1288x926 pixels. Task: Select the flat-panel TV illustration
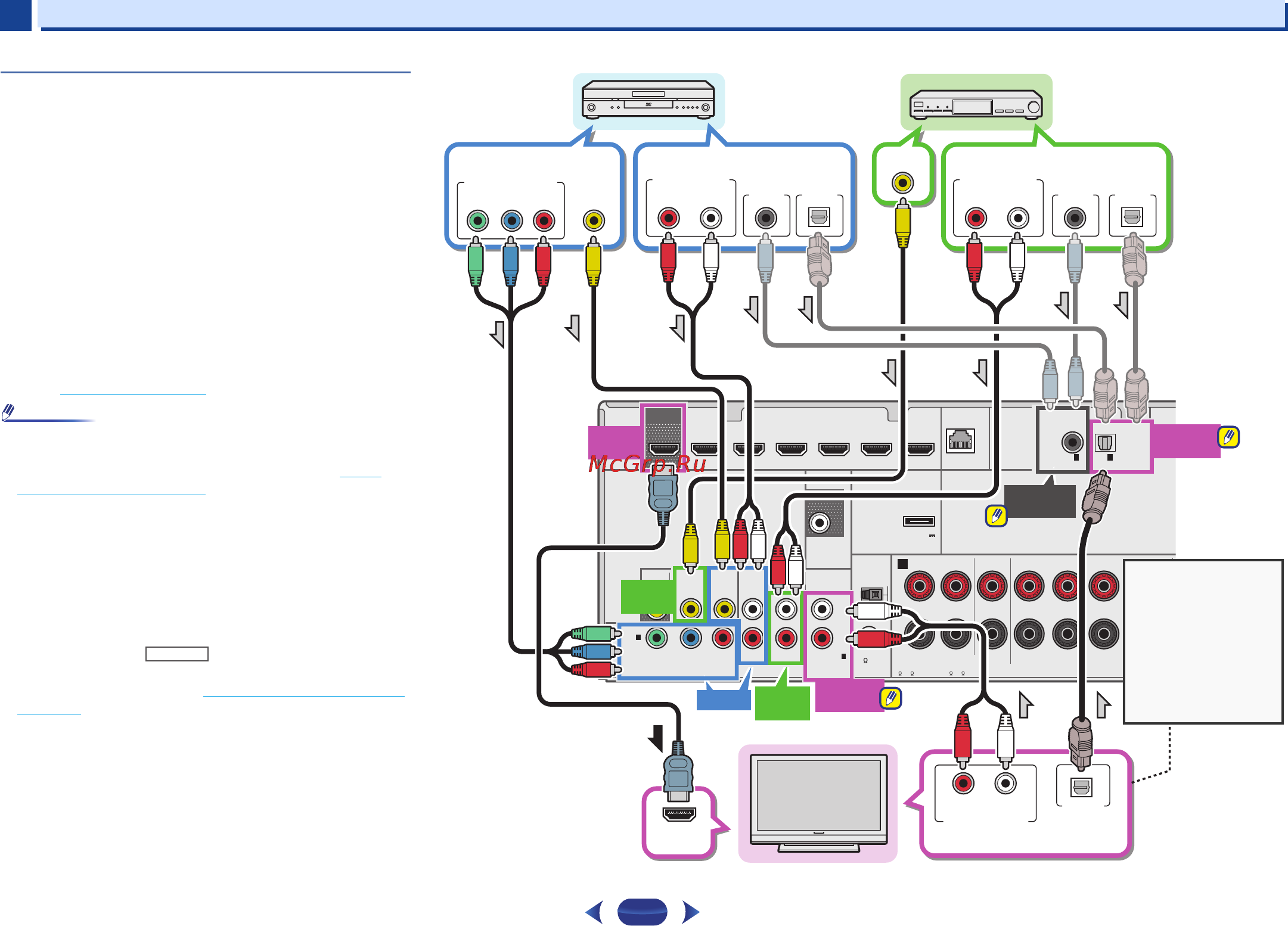coord(818,803)
